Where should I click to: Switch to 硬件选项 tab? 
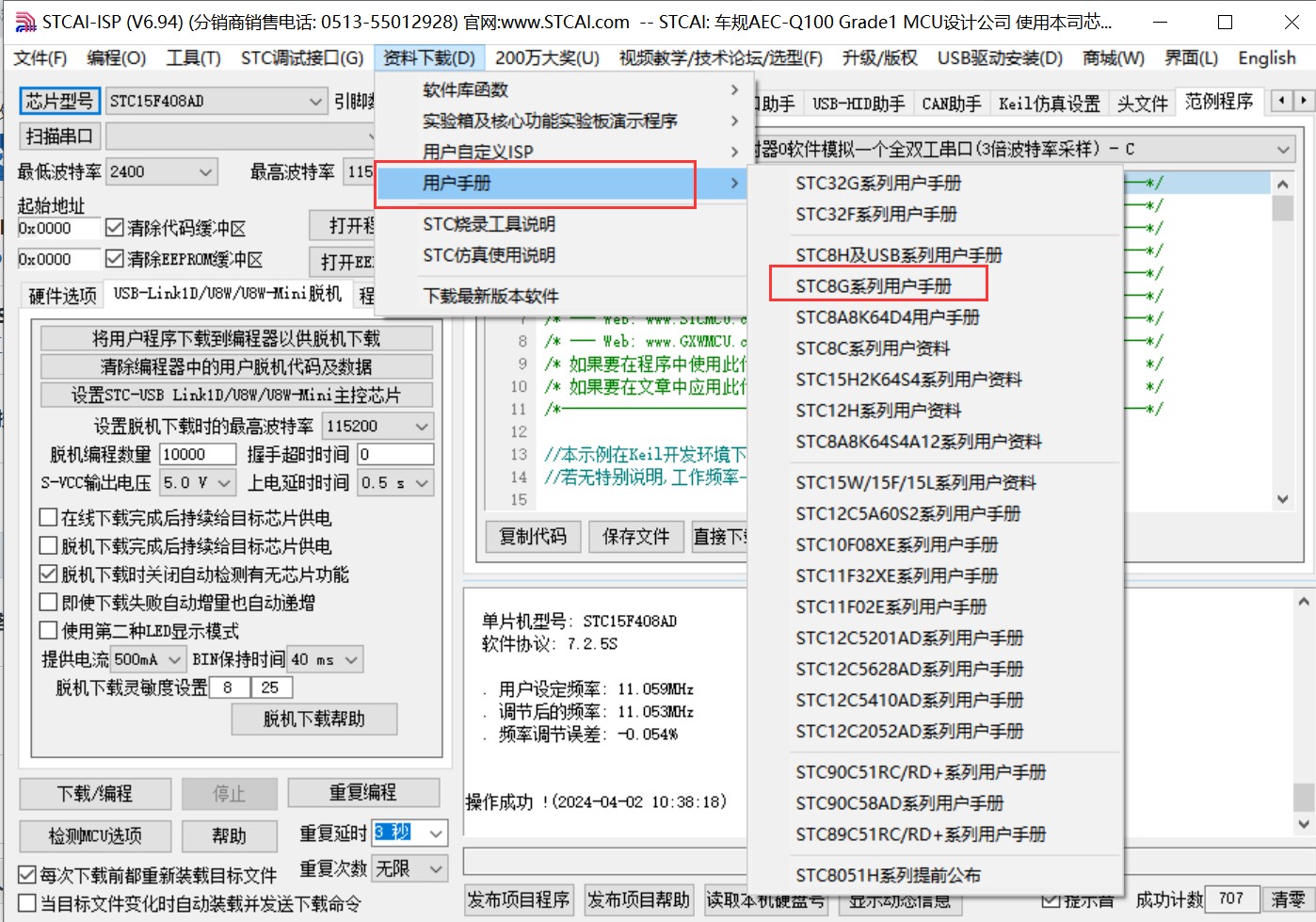(x=62, y=296)
